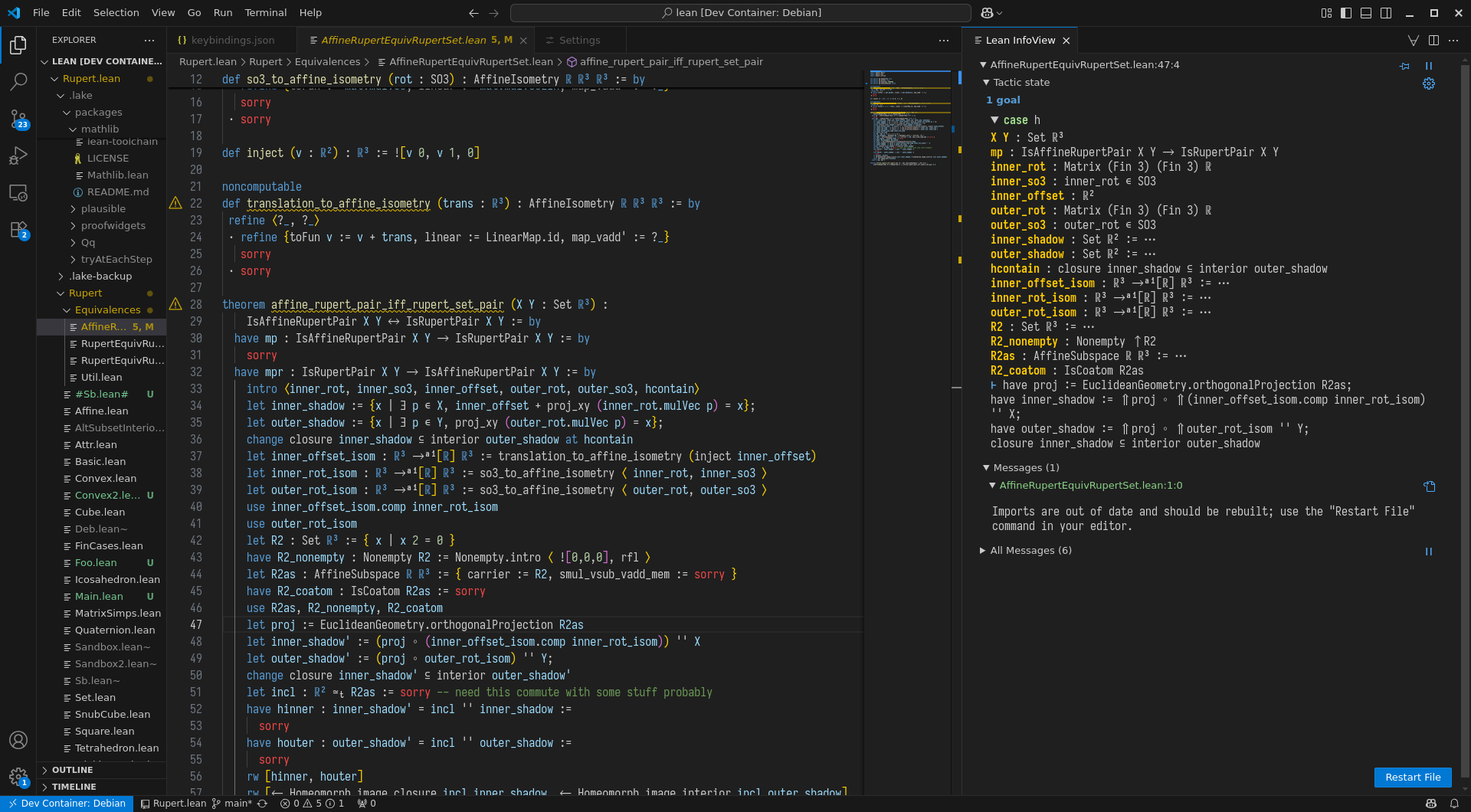Click the command center search box
Image resolution: width=1471 pixels, height=812 pixels.
(x=740, y=13)
